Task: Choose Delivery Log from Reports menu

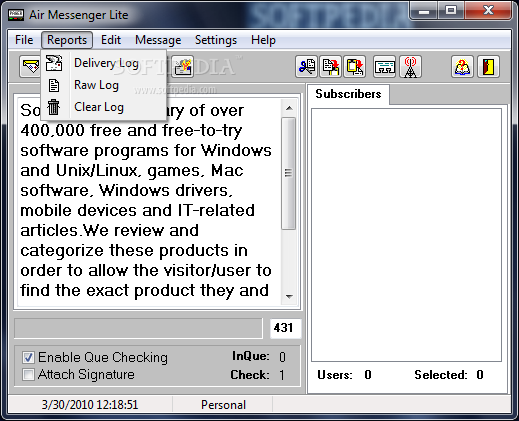Action: [103, 63]
